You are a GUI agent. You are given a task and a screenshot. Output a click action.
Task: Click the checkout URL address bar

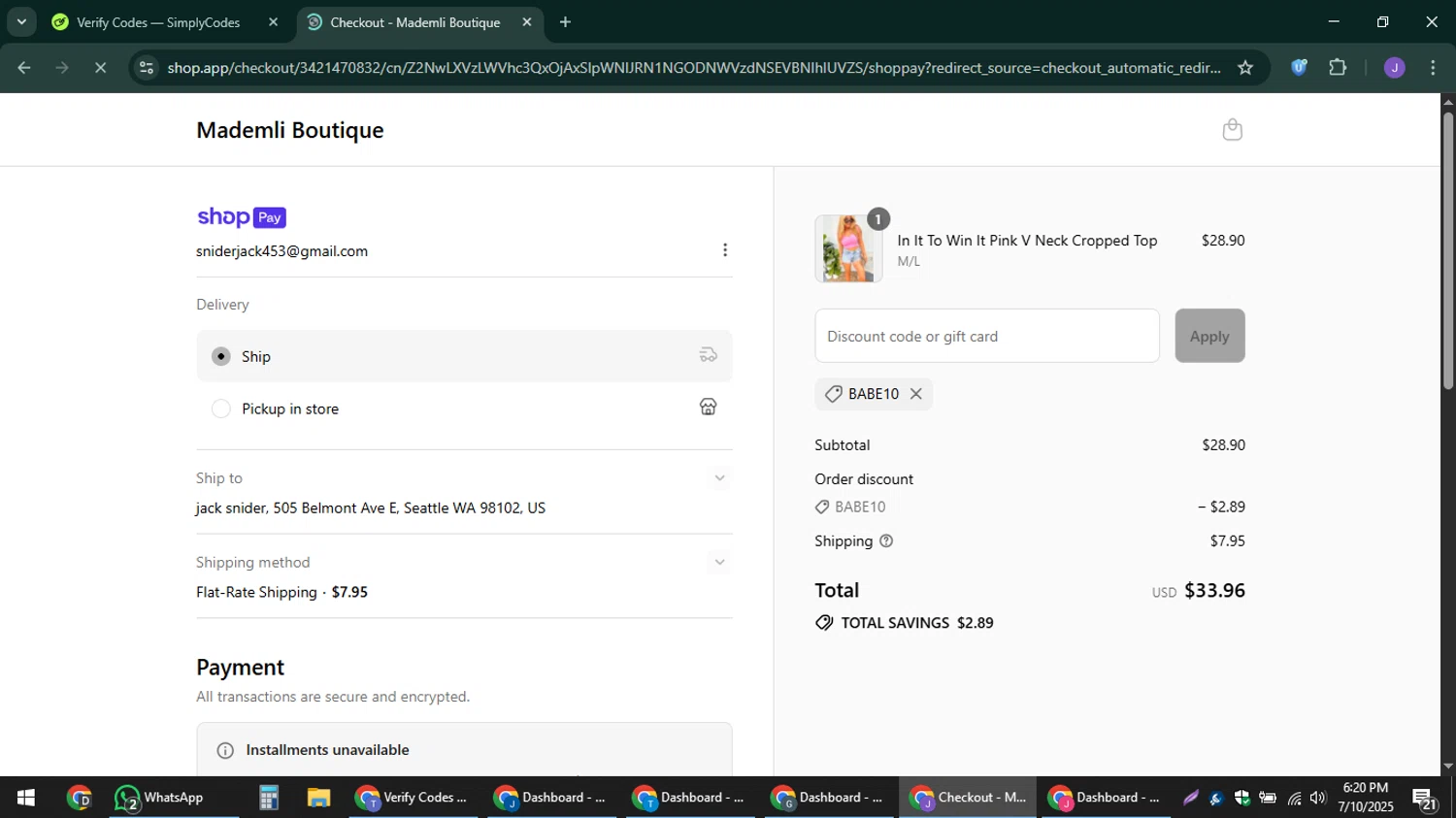click(694, 68)
